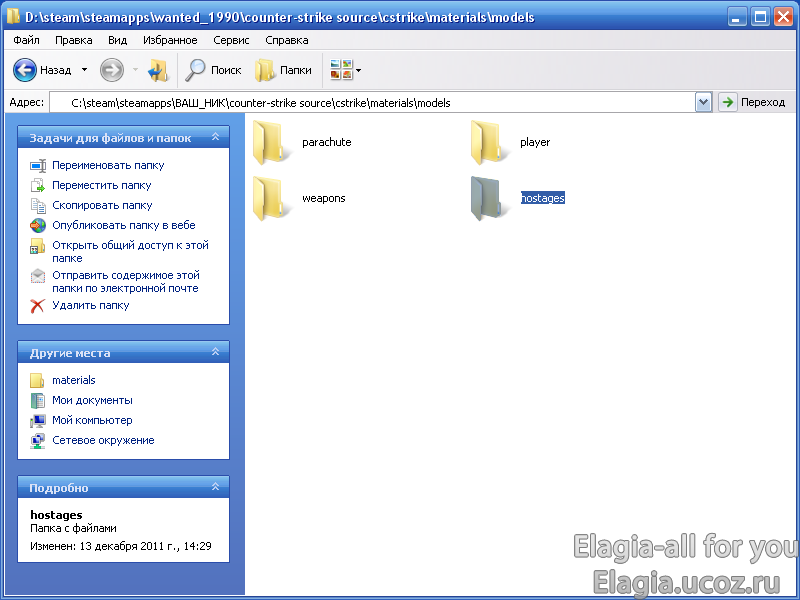Viewport: 800px width, 600px height.
Task: Click the My Documents icon
Action: coord(37,401)
